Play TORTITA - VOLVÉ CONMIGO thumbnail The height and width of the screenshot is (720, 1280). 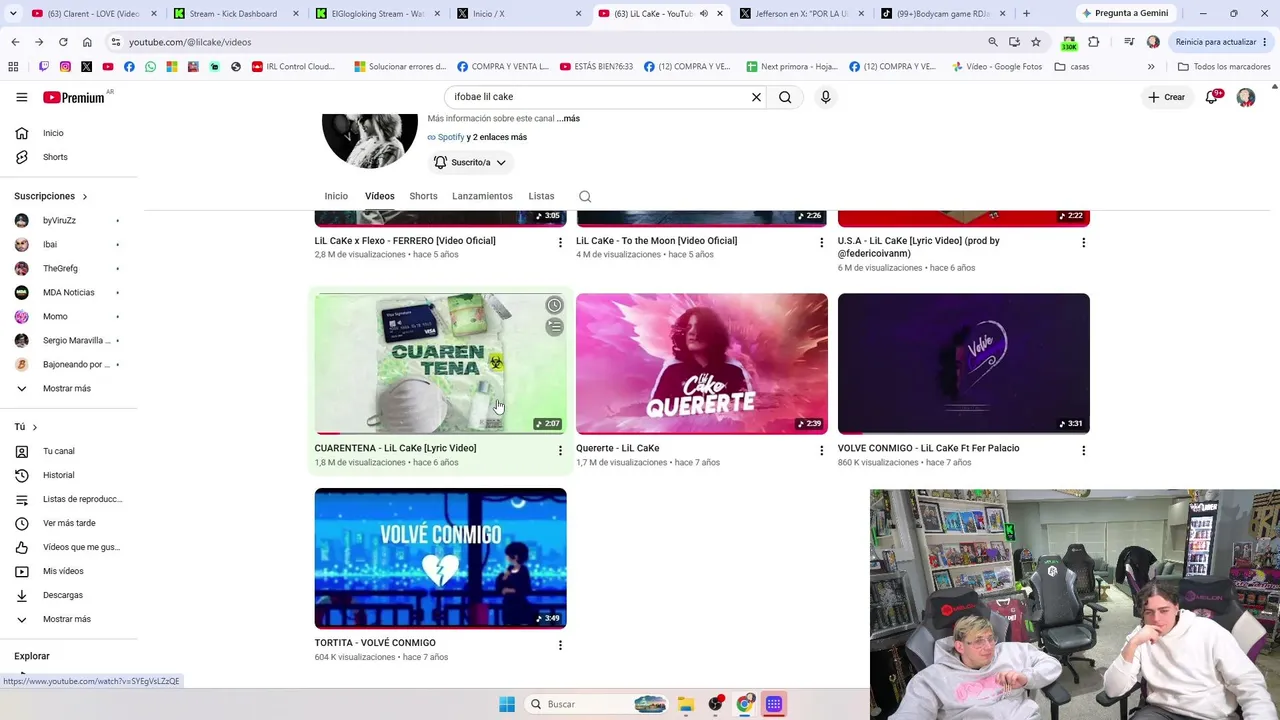tap(440, 558)
